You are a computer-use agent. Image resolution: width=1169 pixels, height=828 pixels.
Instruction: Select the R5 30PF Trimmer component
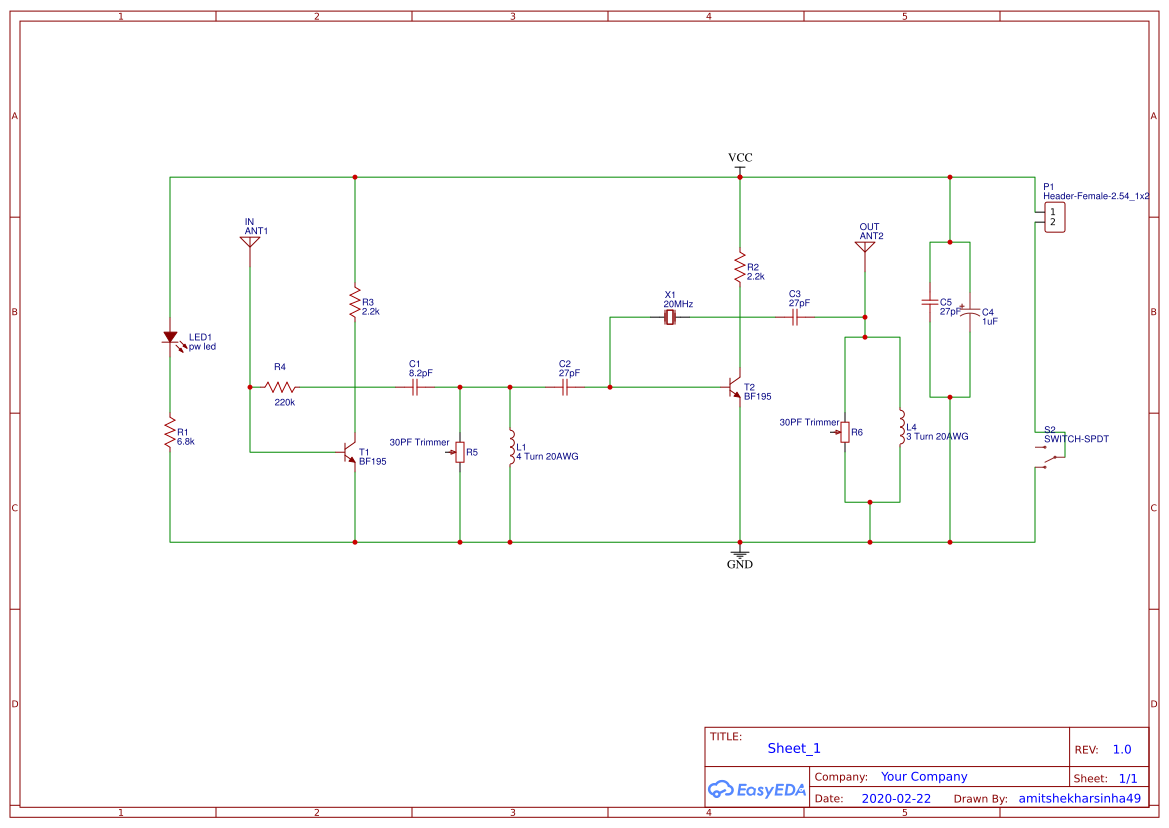[460, 452]
